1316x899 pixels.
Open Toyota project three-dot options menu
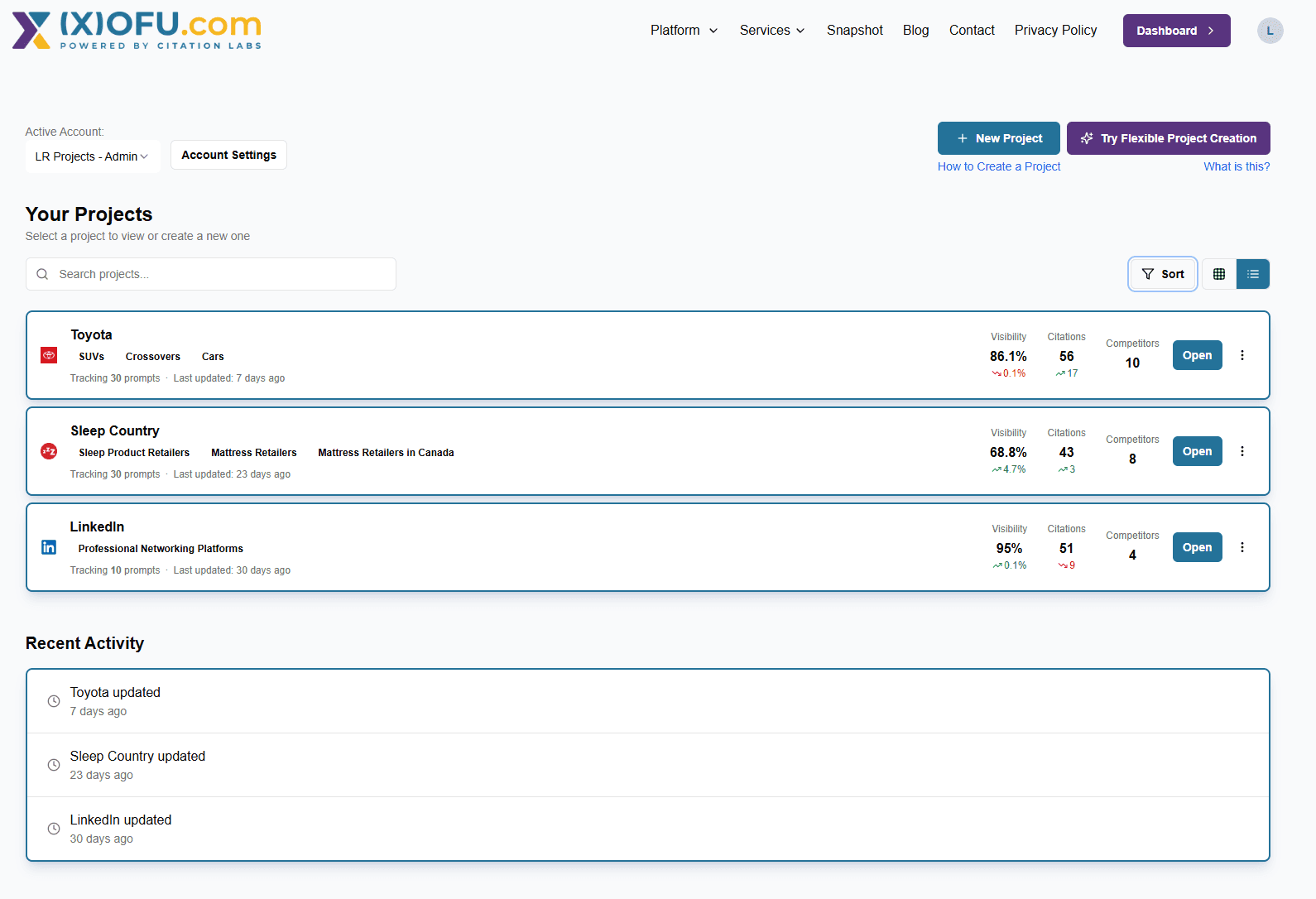pyautogui.click(x=1242, y=355)
